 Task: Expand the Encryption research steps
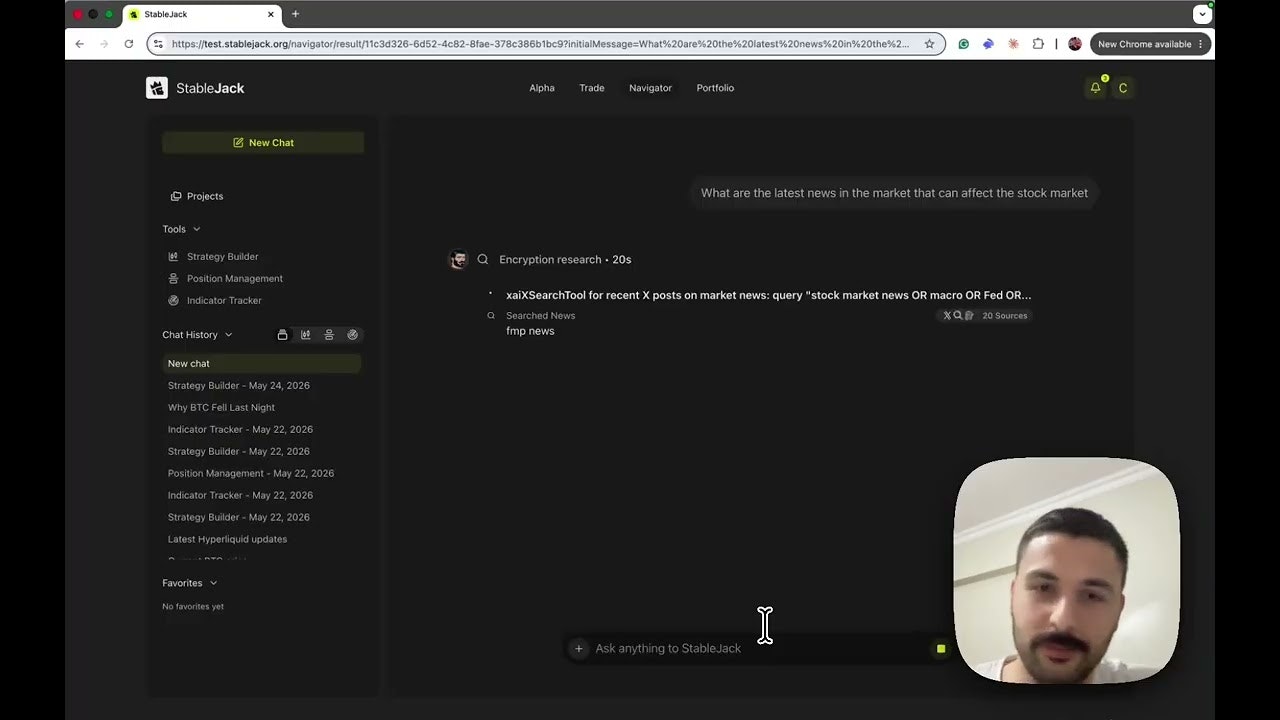coord(565,260)
